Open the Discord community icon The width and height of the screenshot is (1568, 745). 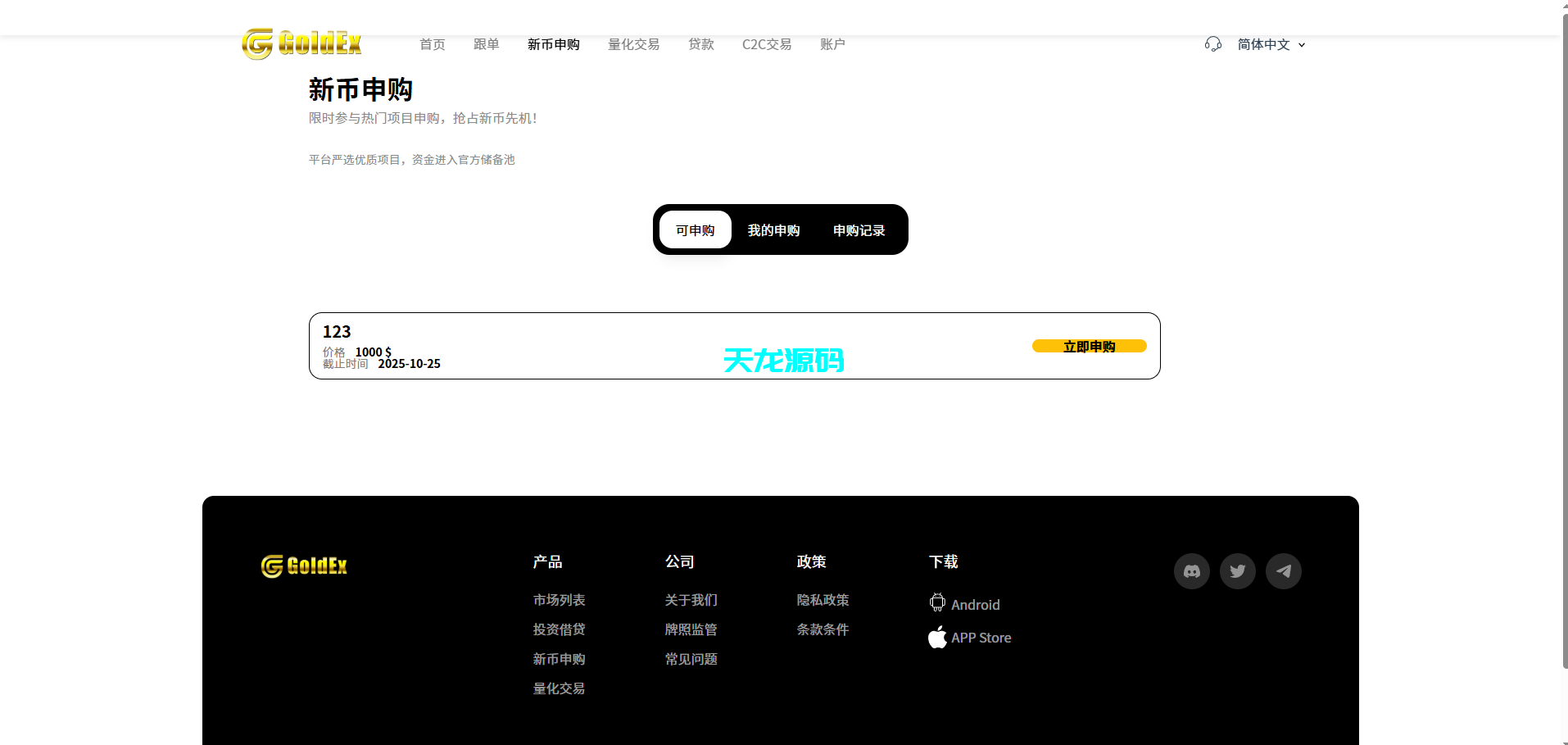(1191, 570)
